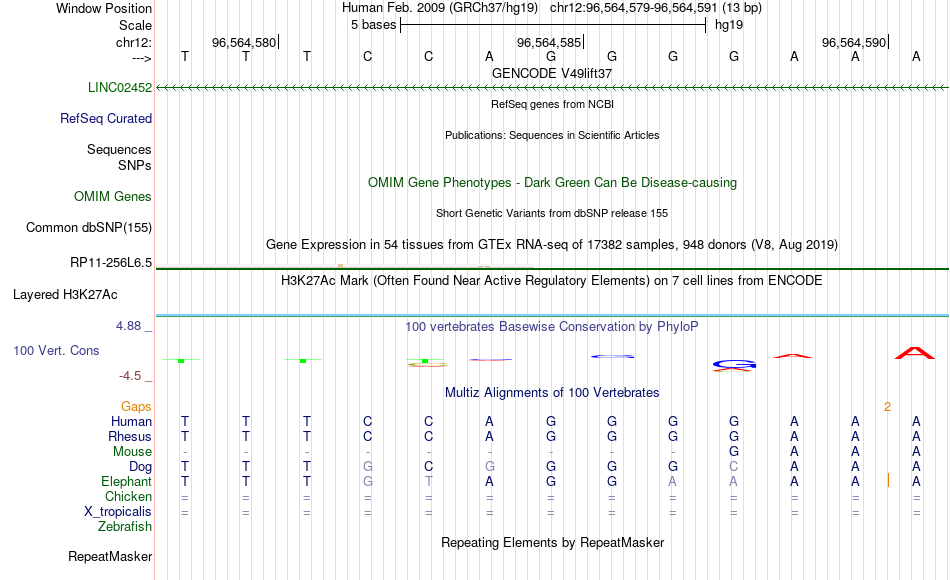Click the sequence direction arrow --->
The image size is (950, 580).
142,58
